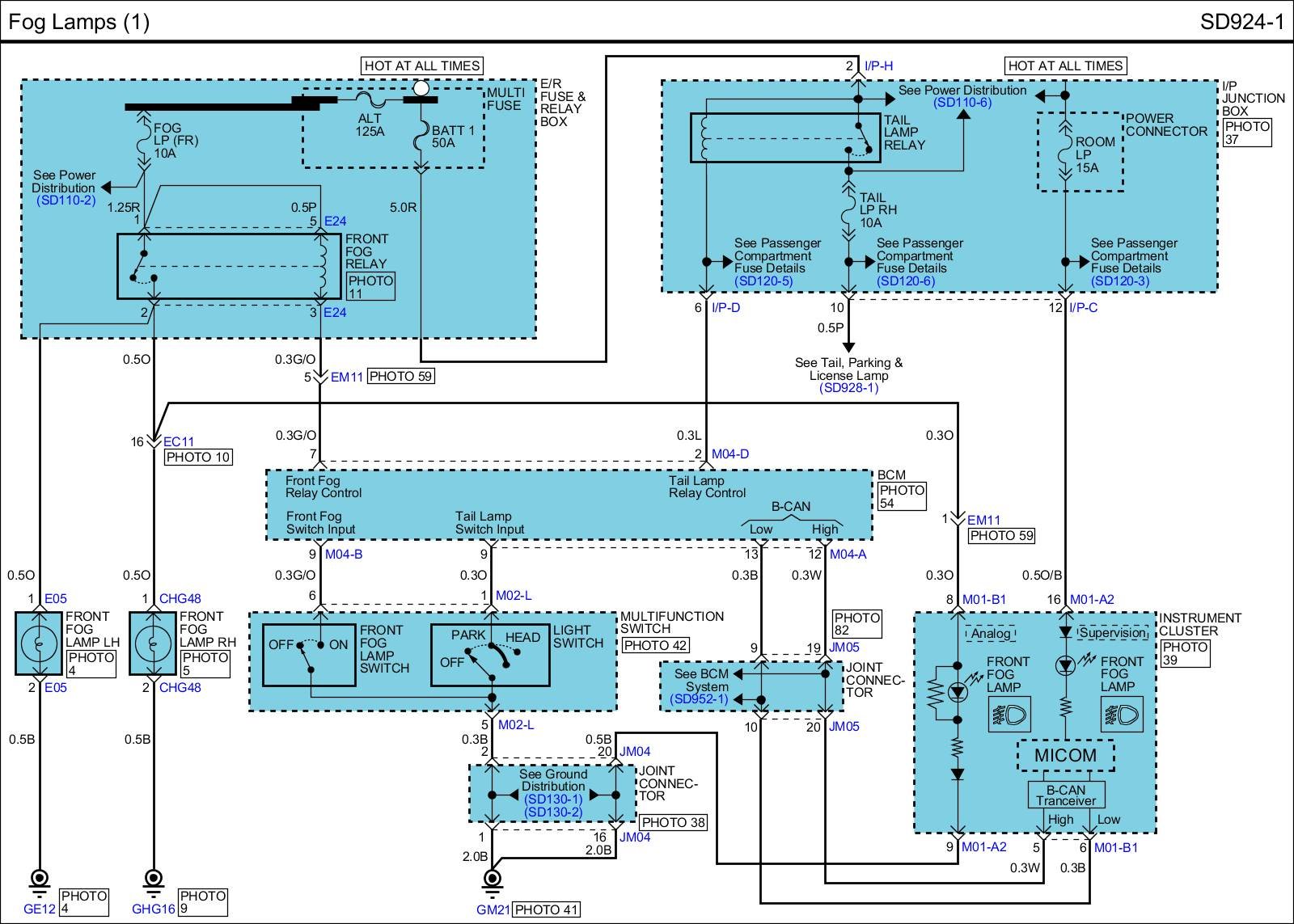This screenshot has width=1294, height=924.
Task: Click the GHG16 ground symbol
Action: click(x=152, y=880)
